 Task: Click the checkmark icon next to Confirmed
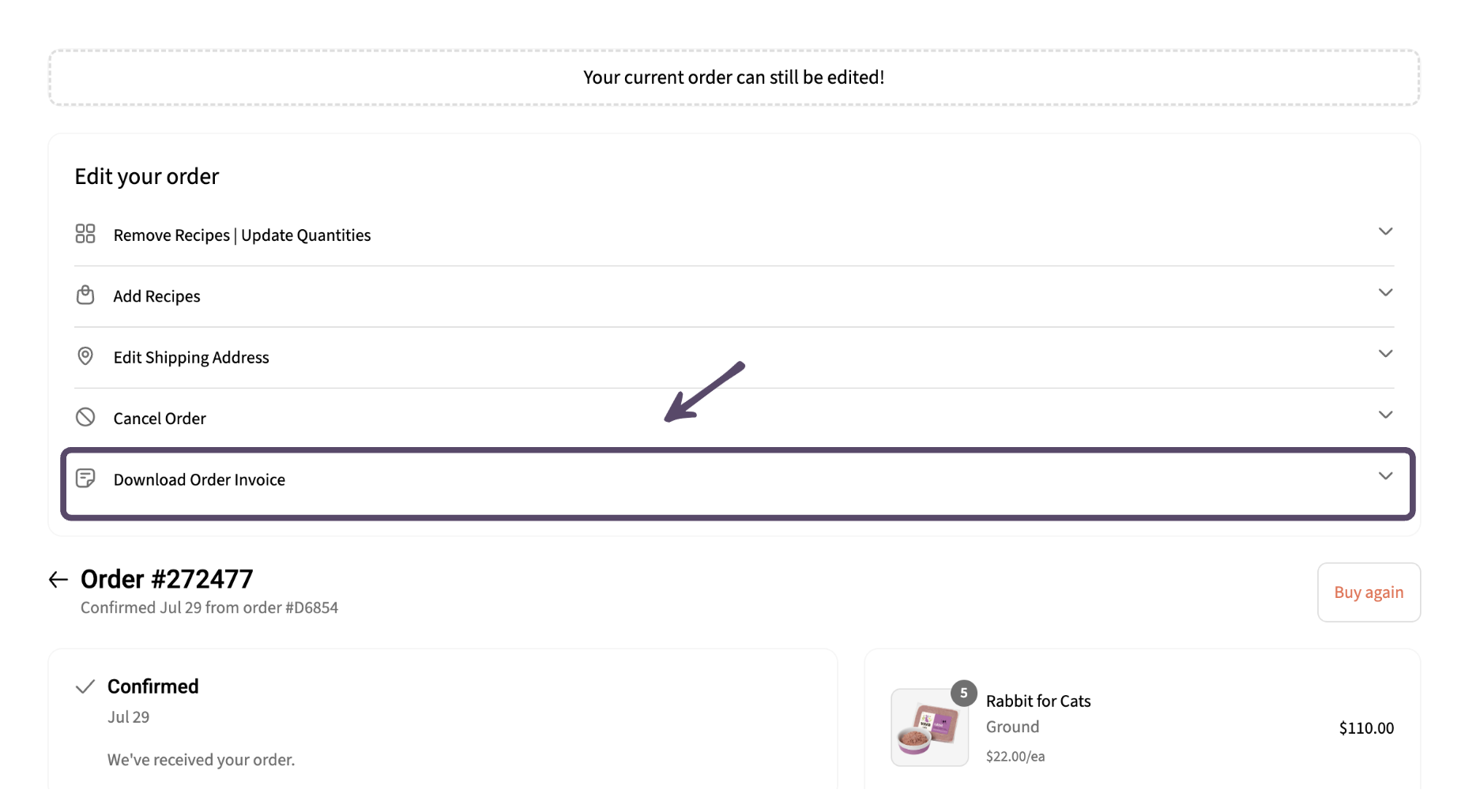point(85,686)
